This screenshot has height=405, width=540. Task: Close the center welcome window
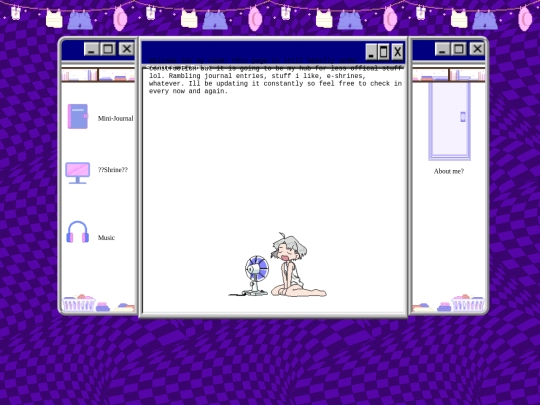pos(397,52)
